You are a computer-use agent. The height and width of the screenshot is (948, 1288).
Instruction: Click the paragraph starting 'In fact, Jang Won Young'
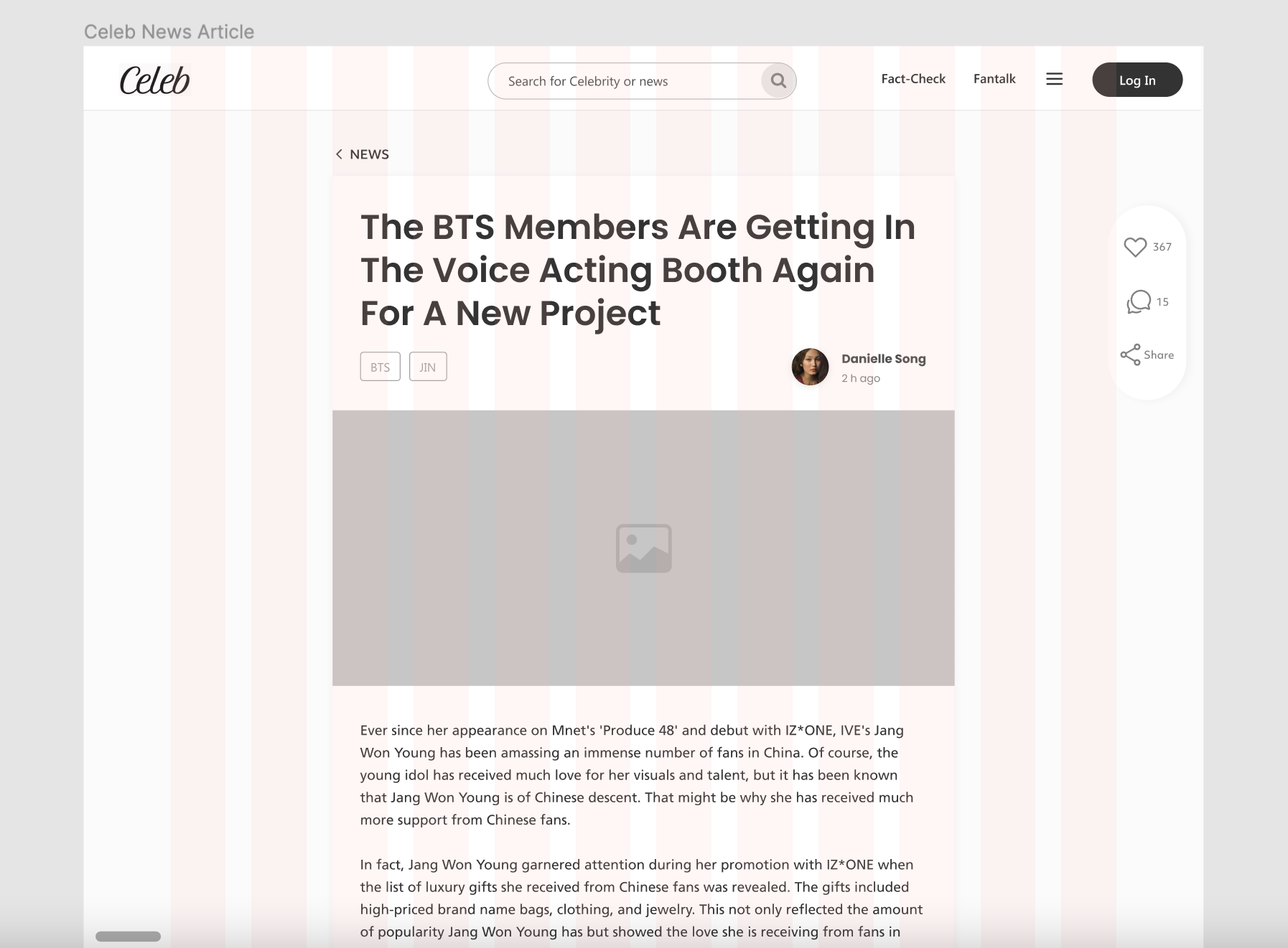point(641,898)
